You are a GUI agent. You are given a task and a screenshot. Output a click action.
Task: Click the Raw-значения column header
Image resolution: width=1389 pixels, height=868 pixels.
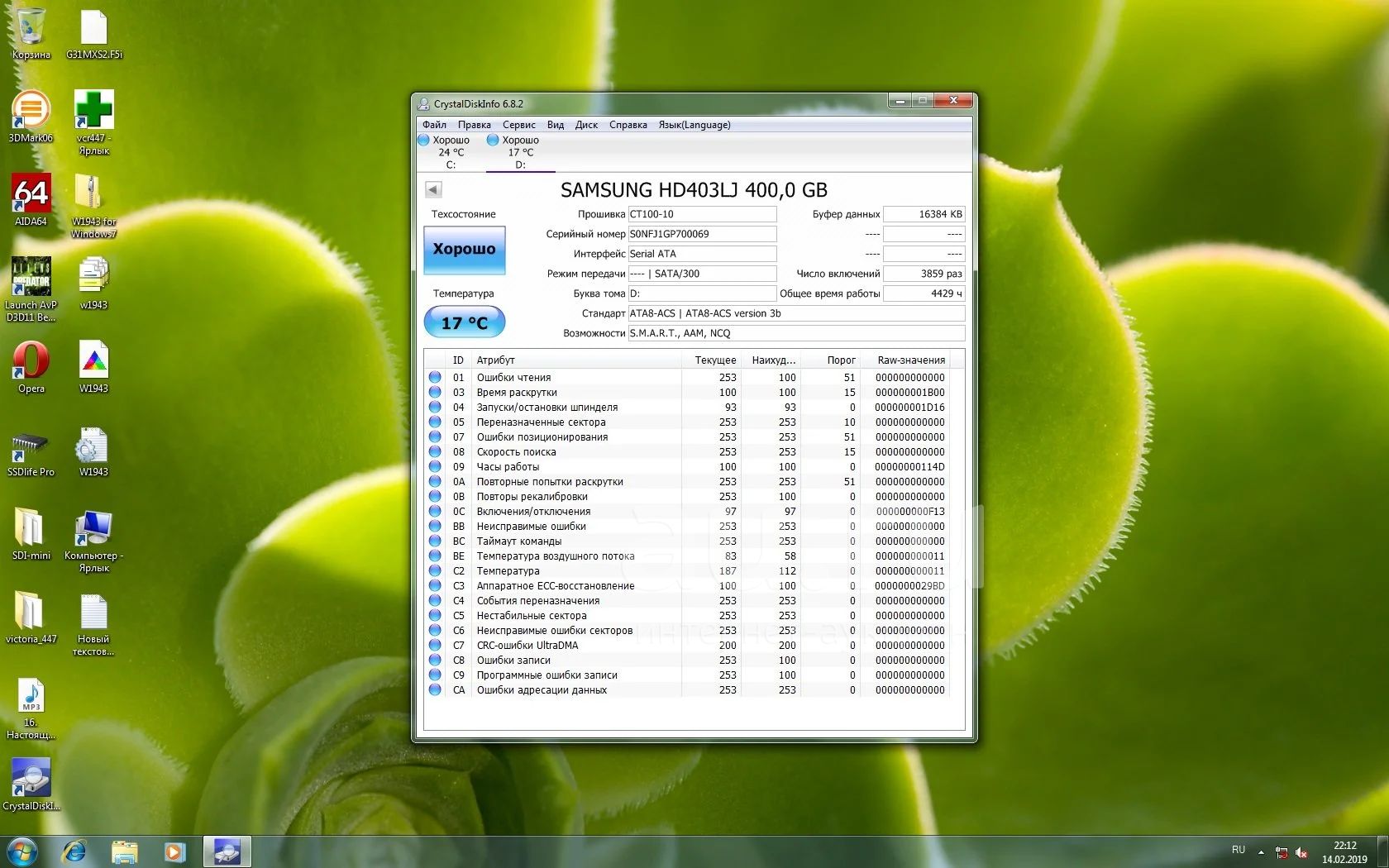[x=910, y=360]
